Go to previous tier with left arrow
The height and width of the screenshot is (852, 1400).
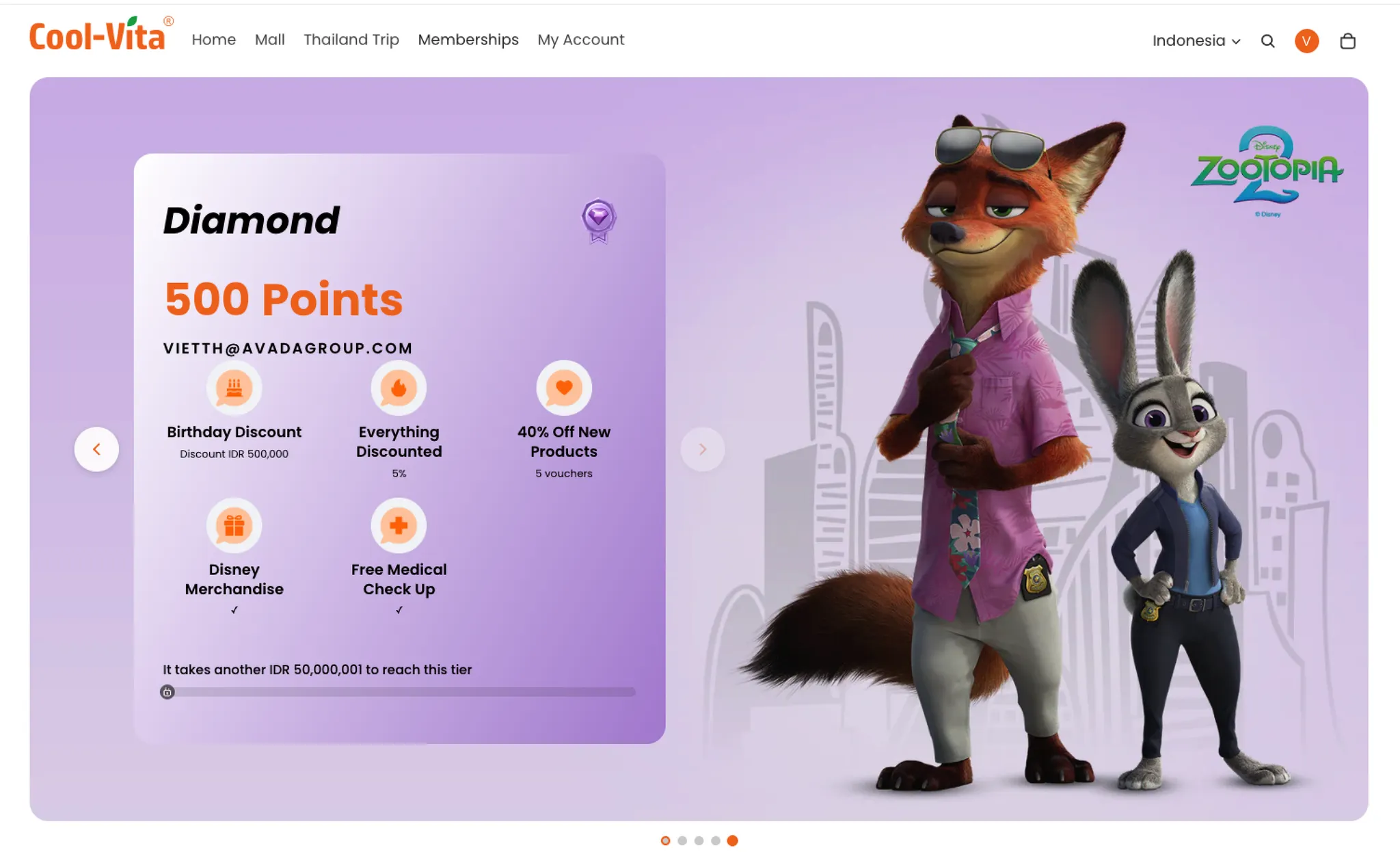96,449
